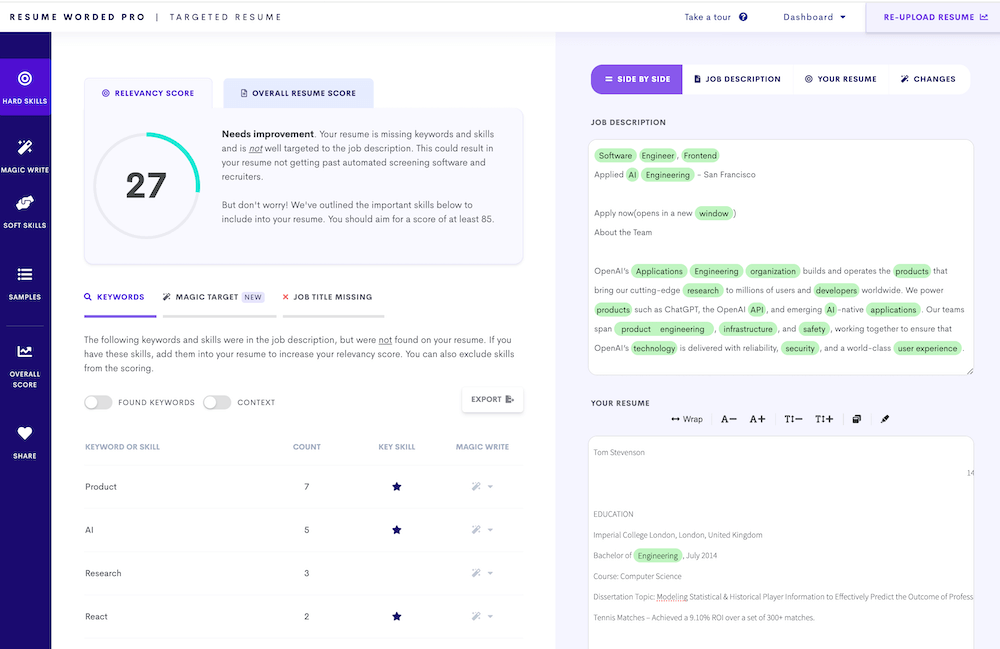The width and height of the screenshot is (1000, 649).
Task: Increase resume font size with A+
Action: tap(757, 419)
